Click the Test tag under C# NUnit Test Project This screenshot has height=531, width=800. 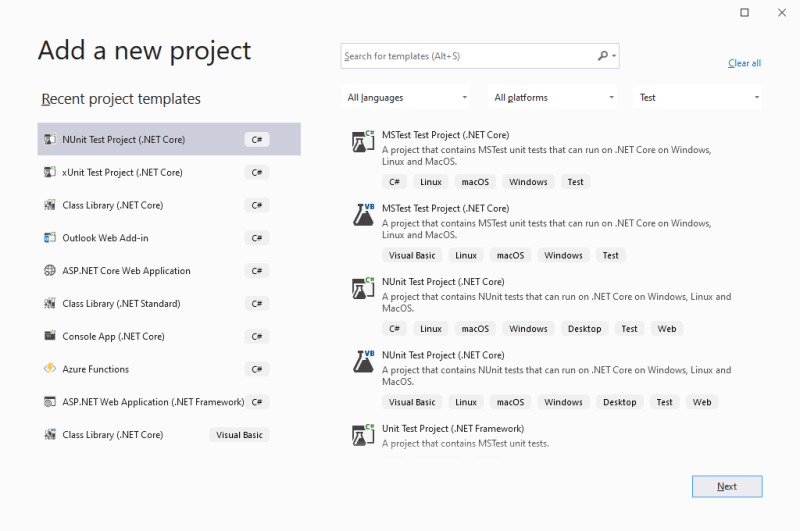click(x=629, y=329)
